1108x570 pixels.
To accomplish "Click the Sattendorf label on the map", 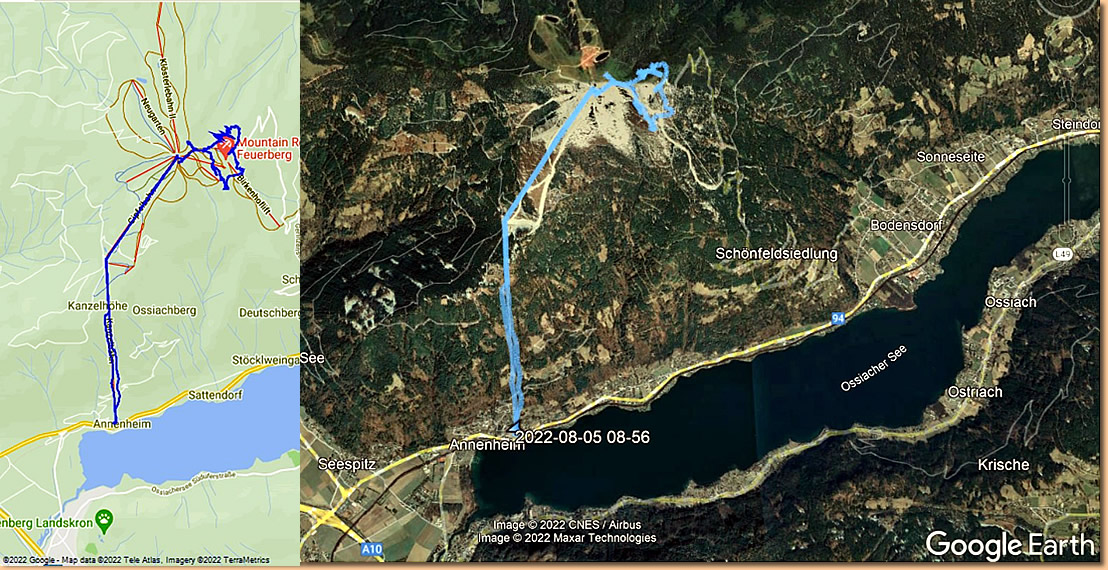I will pyautogui.click(x=211, y=397).
